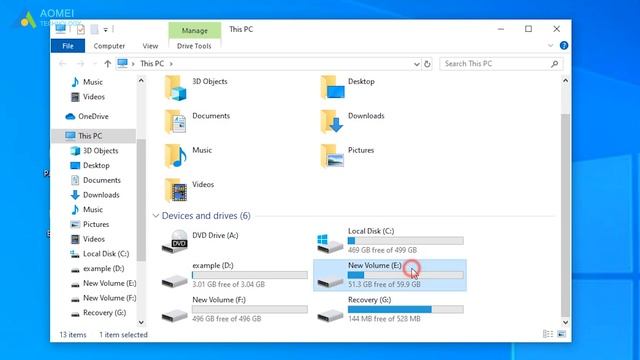The width and height of the screenshot is (640, 360).
Task: Select Downloads in navigation pane
Action: point(101,195)
